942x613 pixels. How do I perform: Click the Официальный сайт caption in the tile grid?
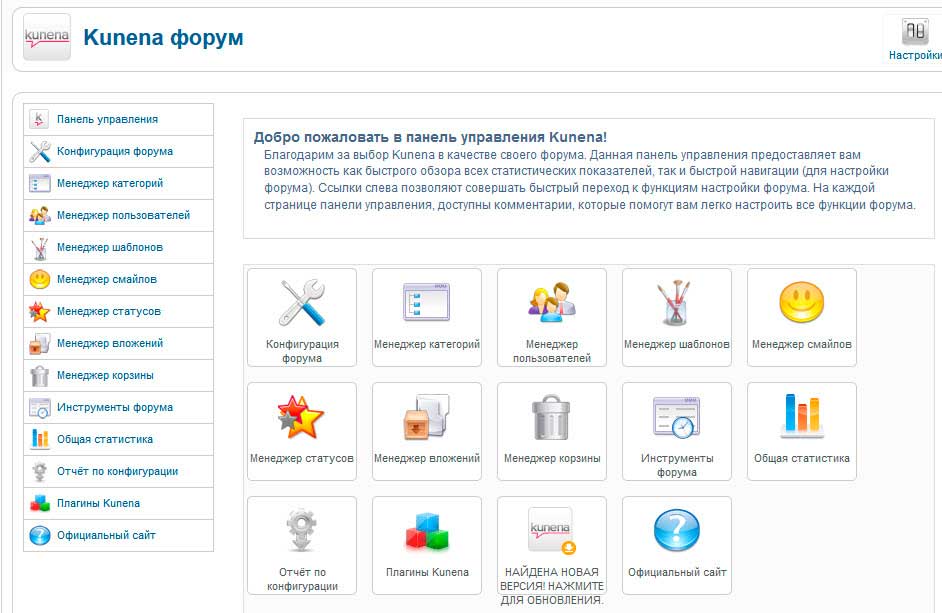pyautogui.click(x=677, y=573)
